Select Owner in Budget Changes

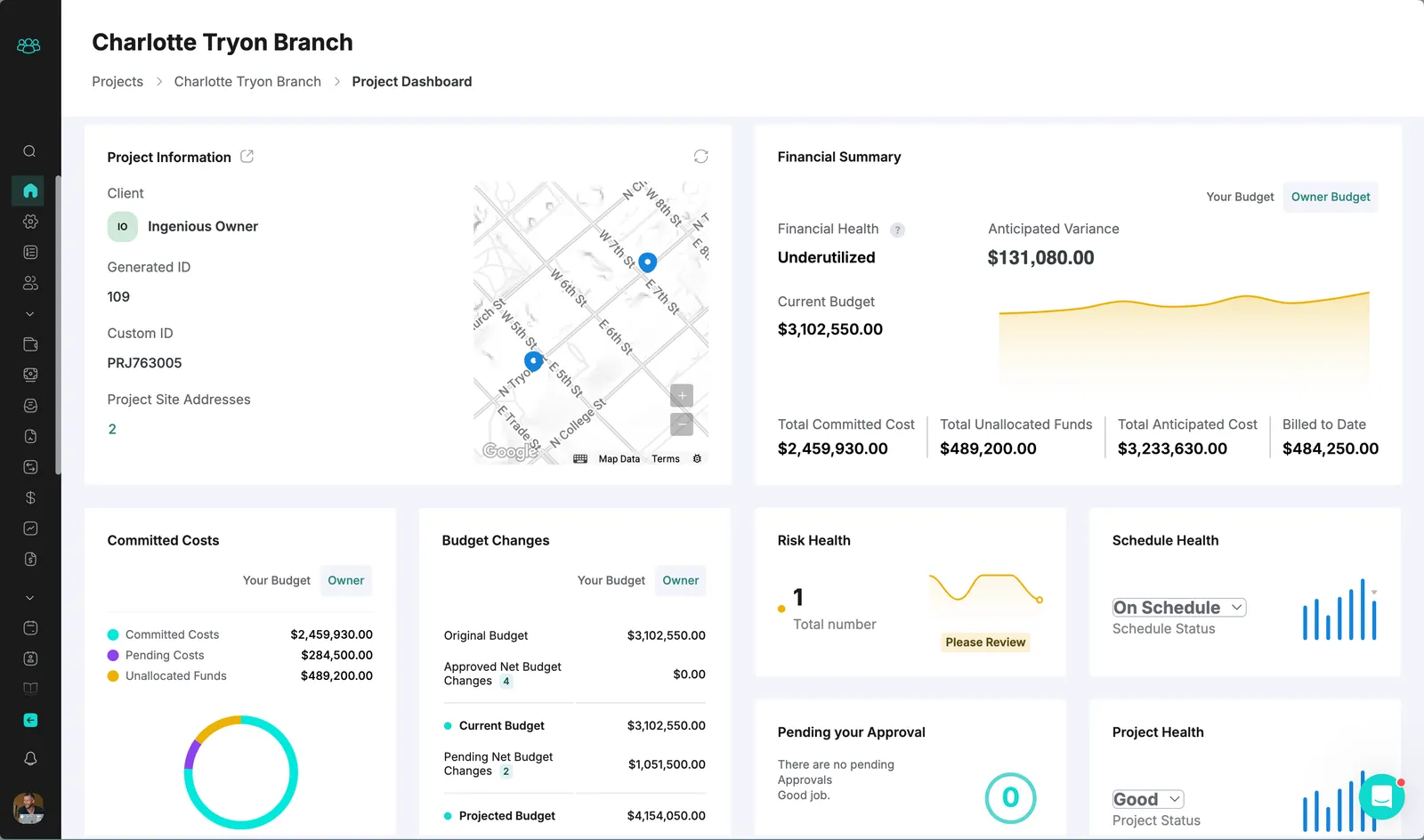681,580
